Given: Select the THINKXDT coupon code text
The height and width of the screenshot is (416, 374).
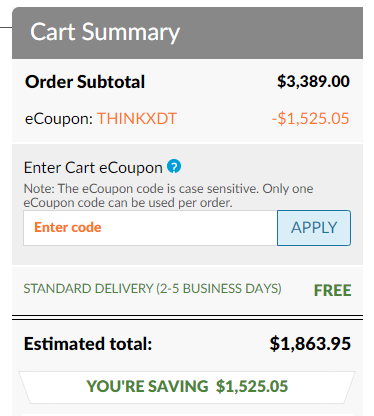Looking at the screenshot, I should [137, 119].
